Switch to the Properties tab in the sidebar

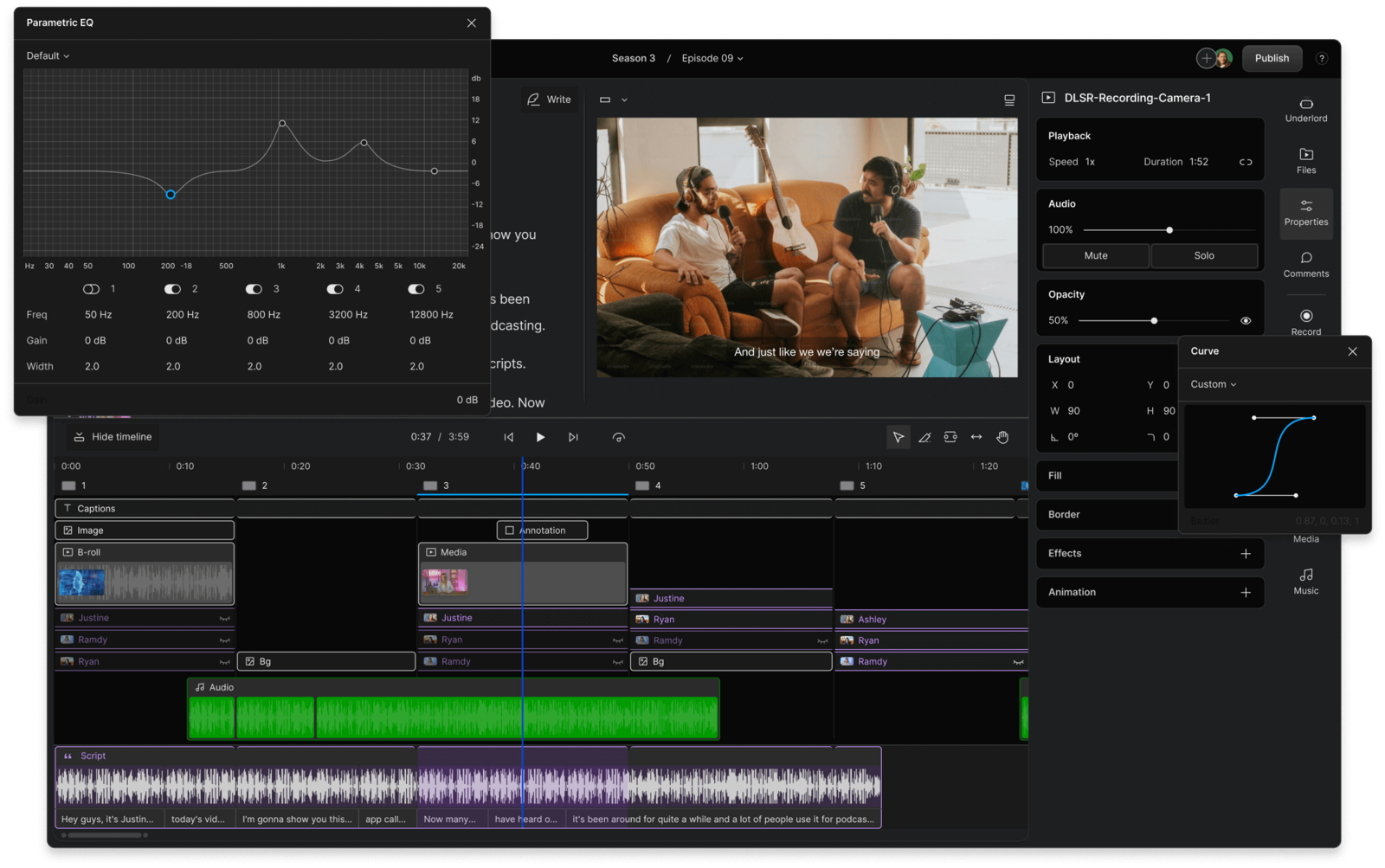1305,214
